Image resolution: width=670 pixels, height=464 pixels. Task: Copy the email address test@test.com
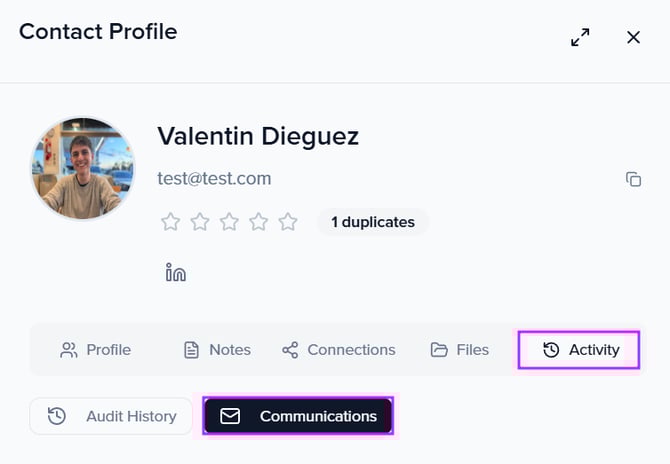(633, 179)
